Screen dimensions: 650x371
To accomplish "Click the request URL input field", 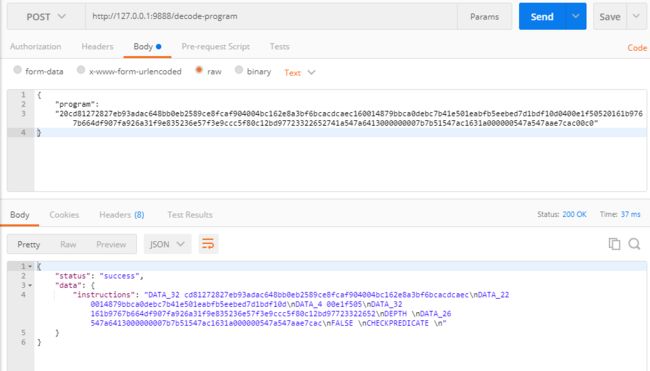I will tap(271, 17).
